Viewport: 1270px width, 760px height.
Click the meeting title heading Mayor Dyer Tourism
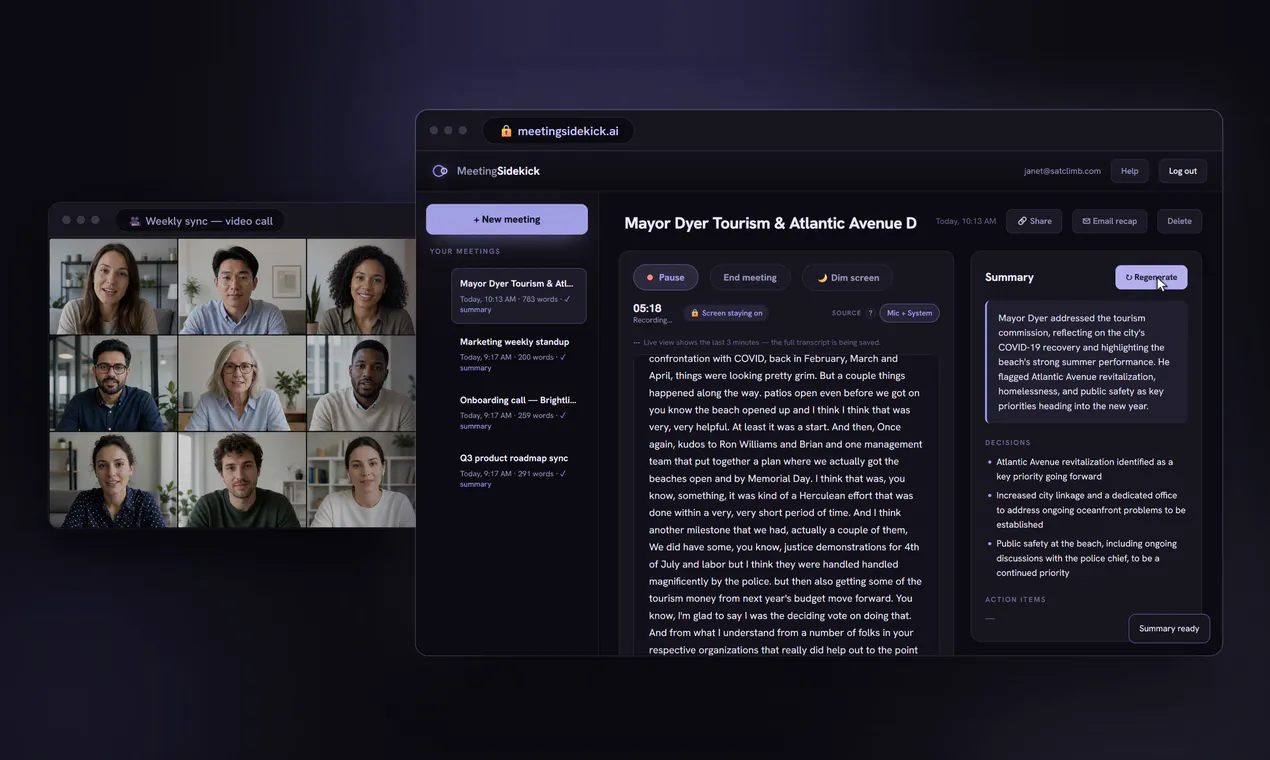point(770,223)
